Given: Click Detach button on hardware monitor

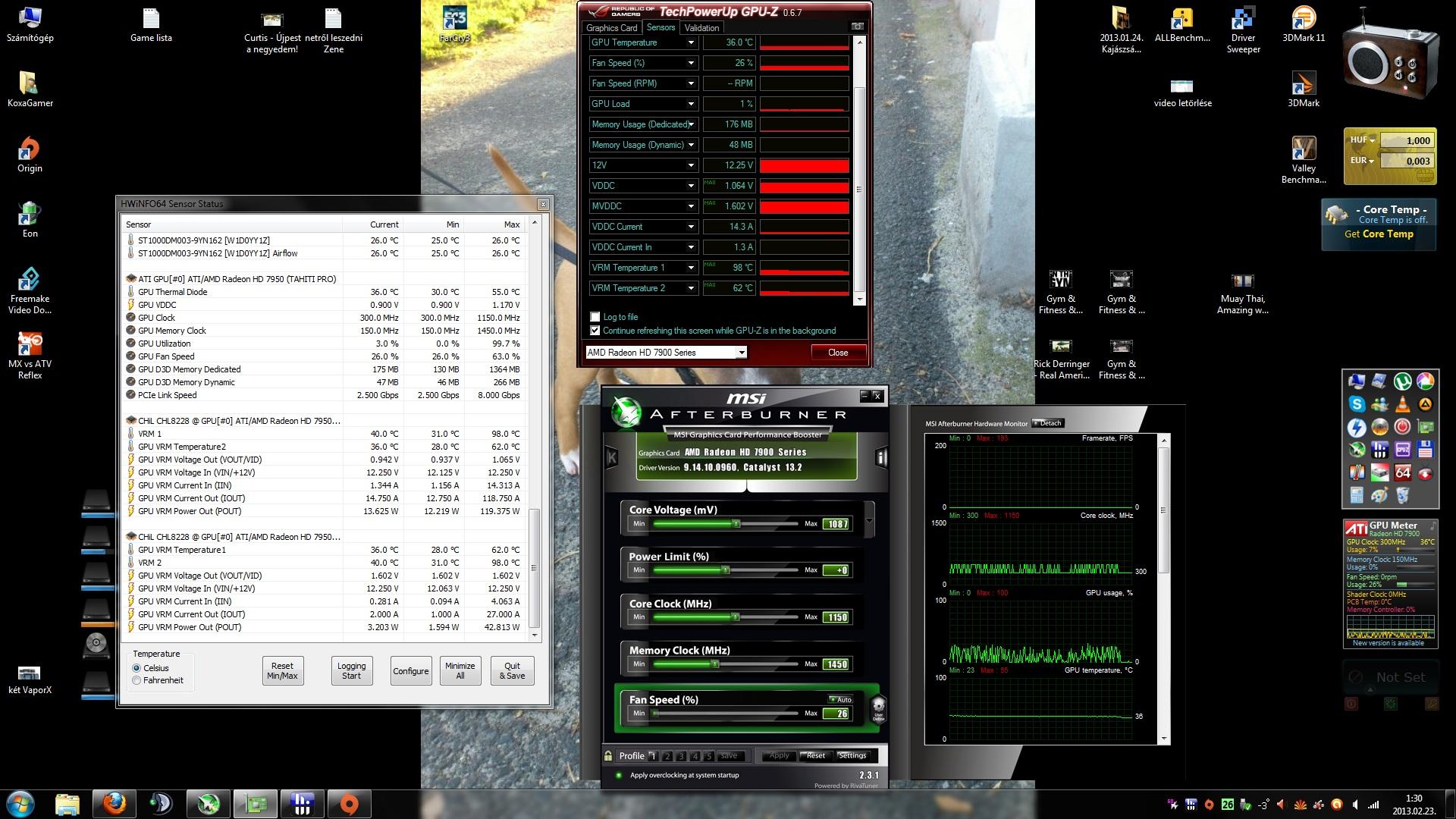Looking at the screenshot, I should (x=1047, y=423).
